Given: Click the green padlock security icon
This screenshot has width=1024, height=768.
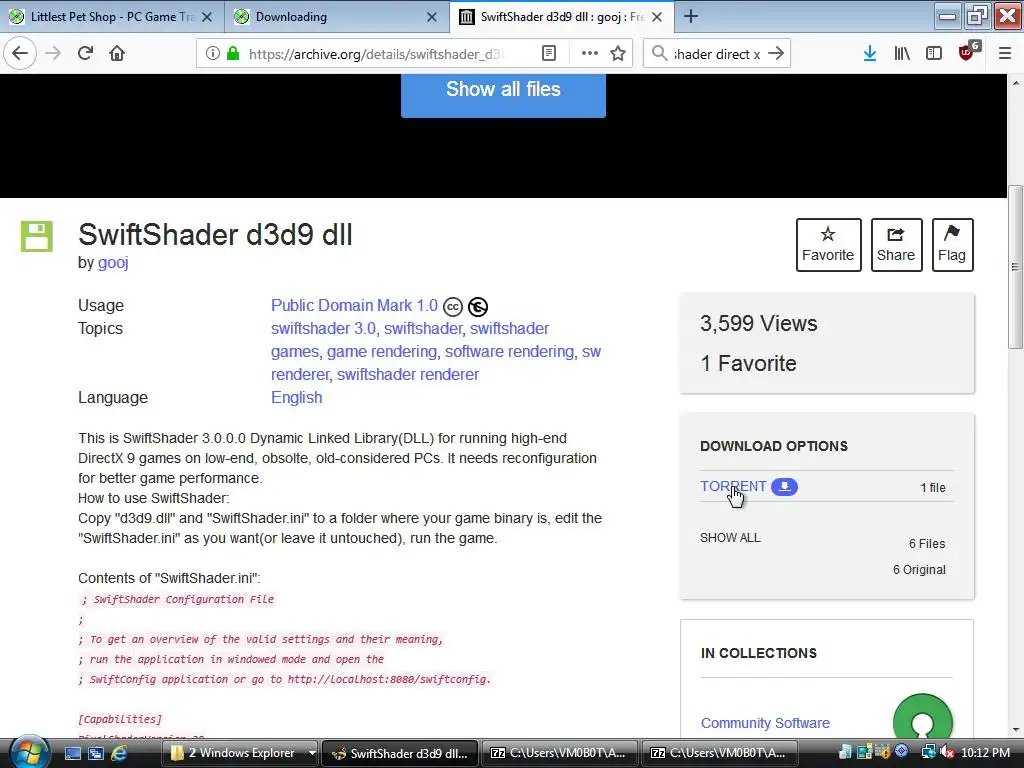Looking at the screenshot, I should click(232, 54).
